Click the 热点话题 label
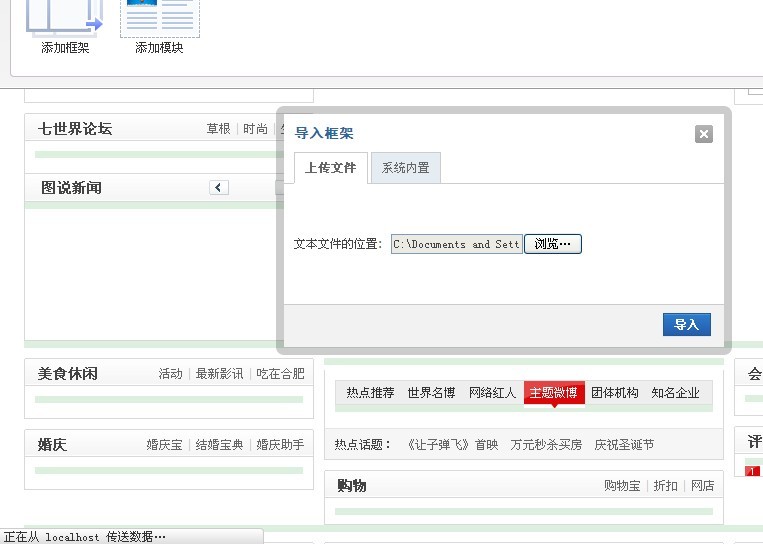The height and width of the screenshot is (544, 763). tap(363, 445)
